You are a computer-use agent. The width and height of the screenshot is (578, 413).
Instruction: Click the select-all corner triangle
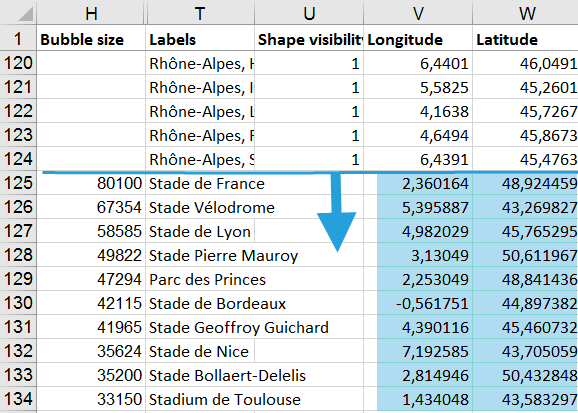[25, 14]
